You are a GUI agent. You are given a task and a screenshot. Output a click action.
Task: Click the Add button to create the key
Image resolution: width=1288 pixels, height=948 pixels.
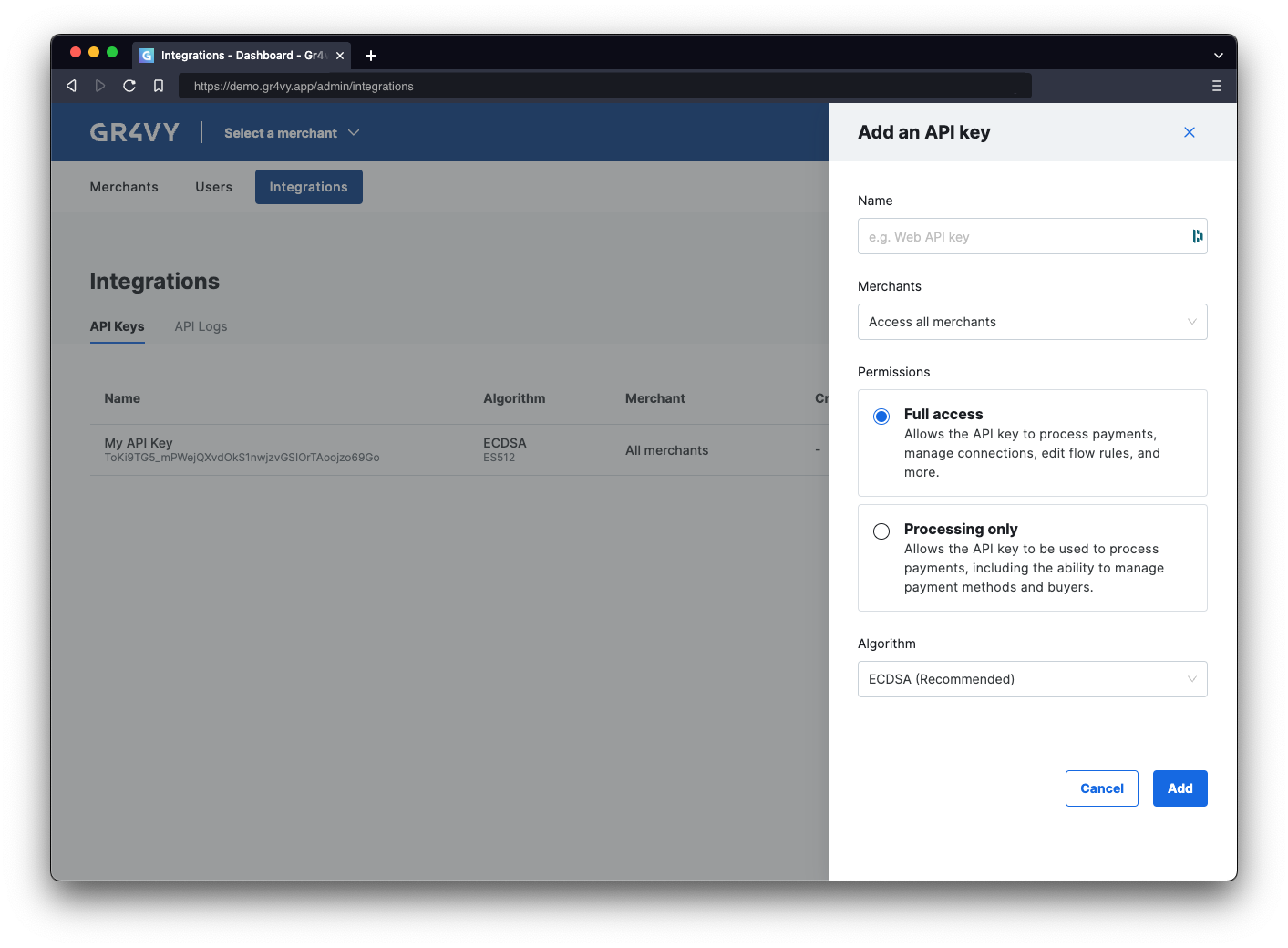(1180, 788)
